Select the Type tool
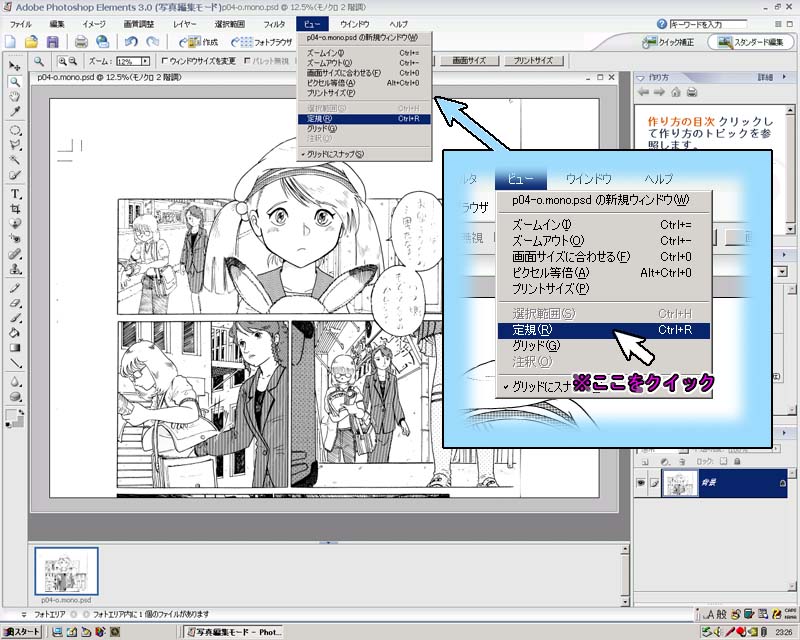This screenshot has height=640, width=800. click(15, 194)
